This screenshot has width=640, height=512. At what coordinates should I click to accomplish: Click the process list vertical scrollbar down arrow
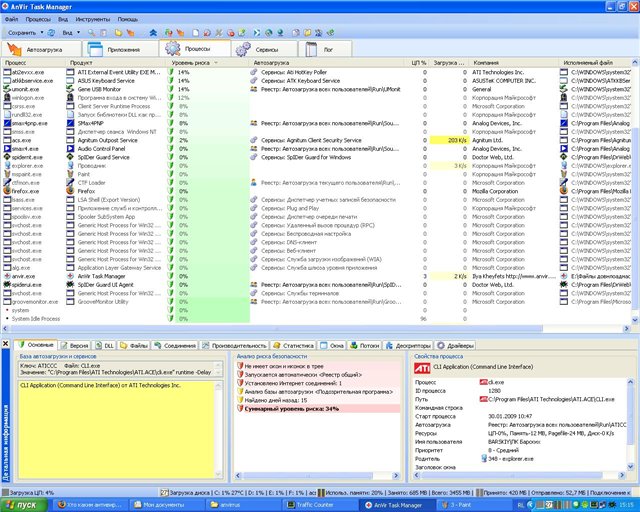point(635,321)
